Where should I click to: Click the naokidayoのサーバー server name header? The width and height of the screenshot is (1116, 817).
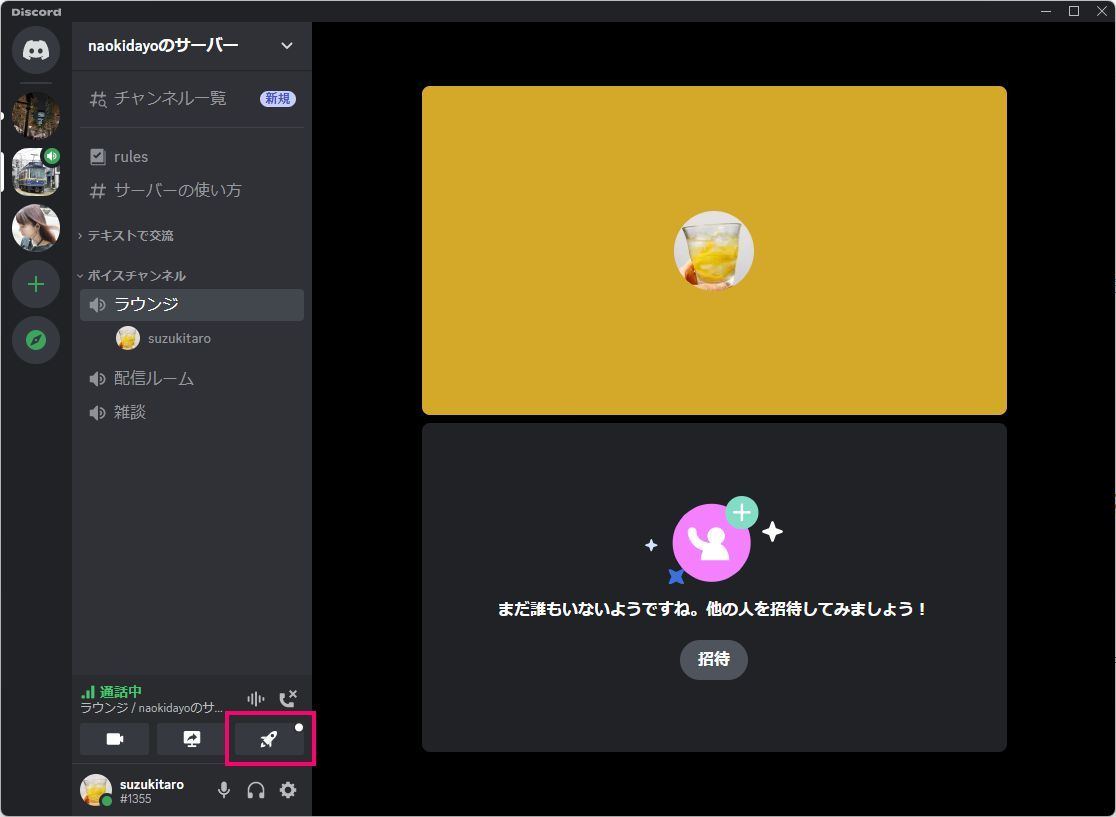click(x=163, y=46)
